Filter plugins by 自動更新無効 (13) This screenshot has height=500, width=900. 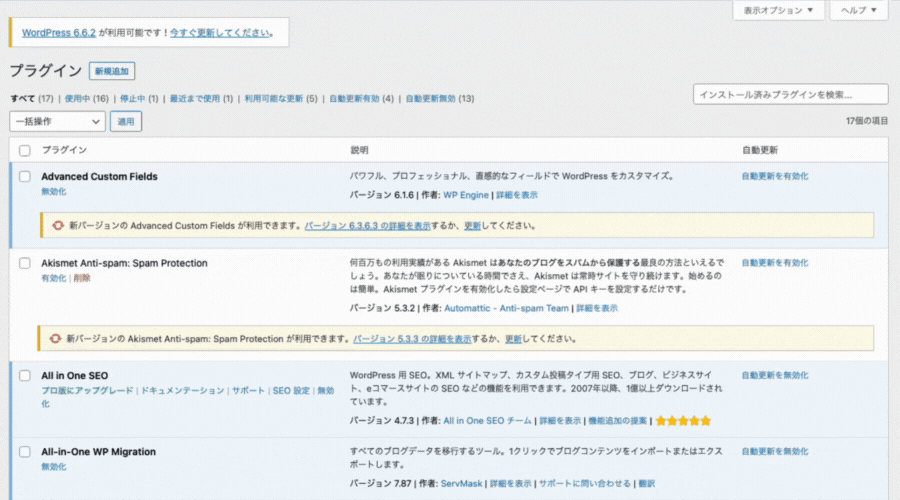point(440,99)
